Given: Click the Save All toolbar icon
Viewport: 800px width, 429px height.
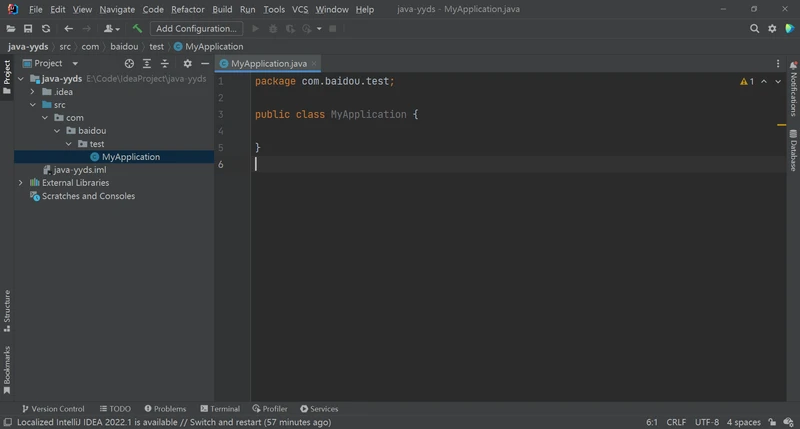Looking at the screenshot, I should coord(28,29).
